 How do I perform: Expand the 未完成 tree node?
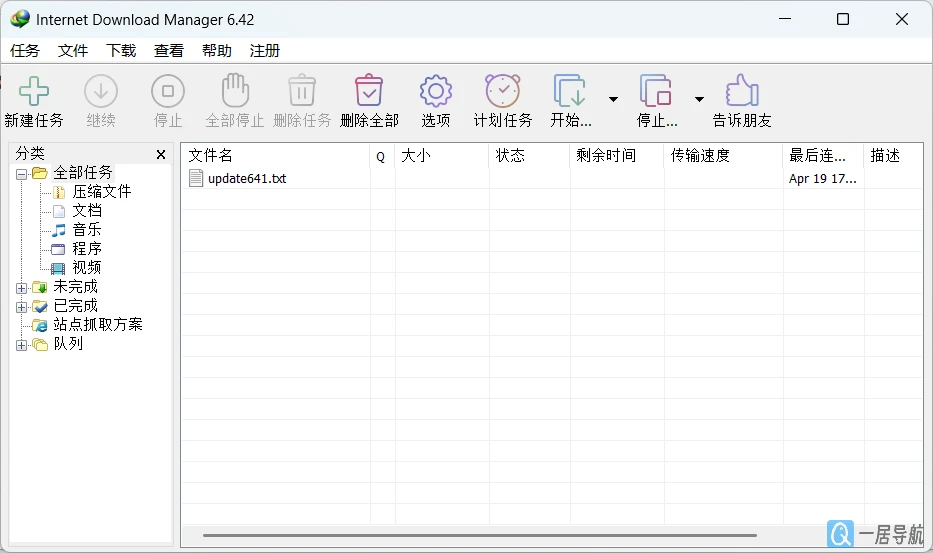(21, 289)
